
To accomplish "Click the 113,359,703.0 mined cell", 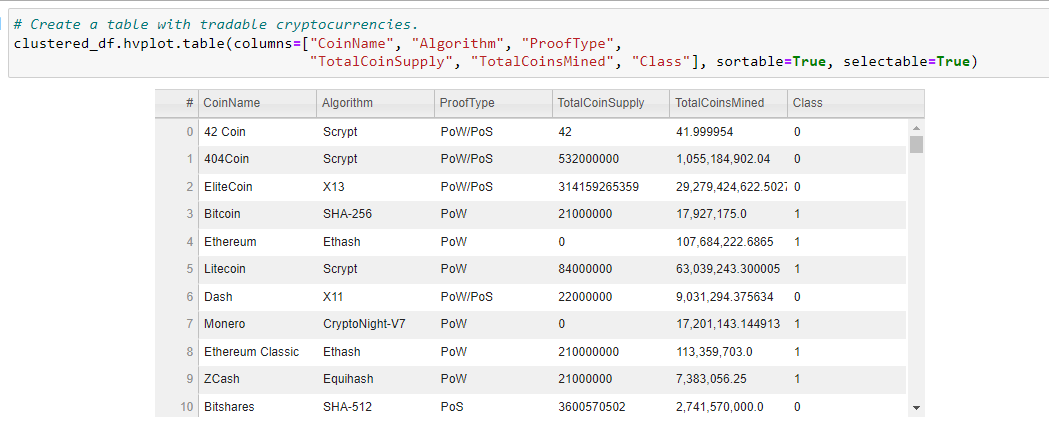I will 729,351.
